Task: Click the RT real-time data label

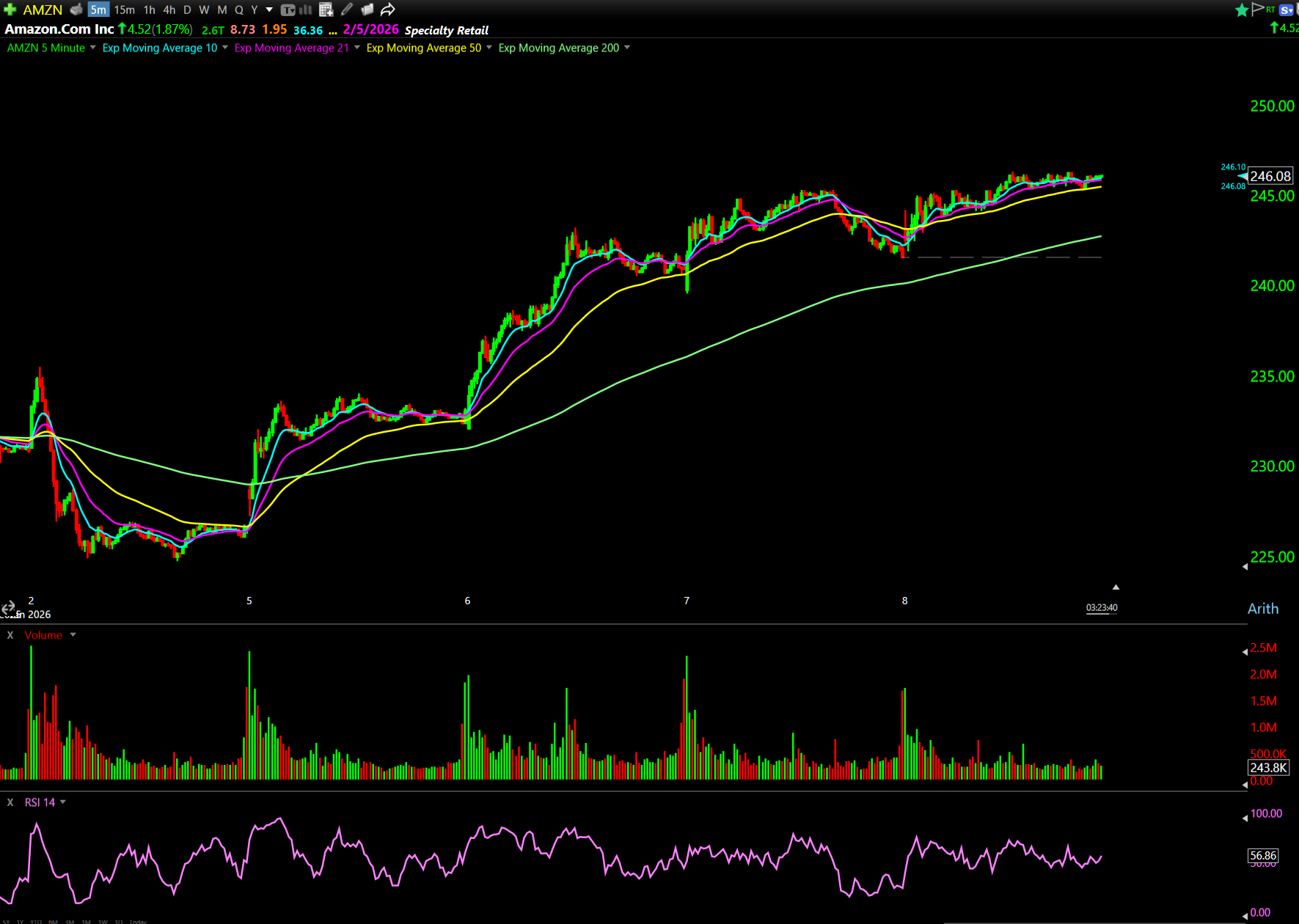Action: 1270,10
